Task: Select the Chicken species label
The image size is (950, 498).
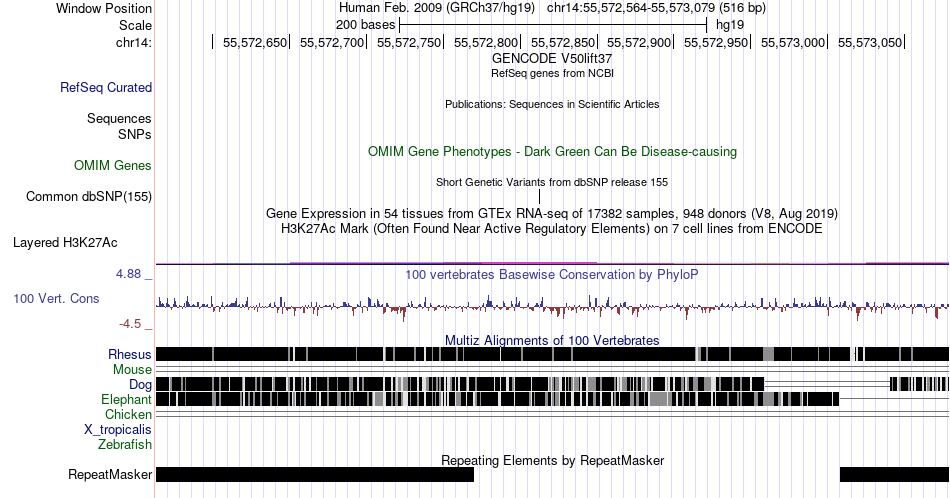Action: coord(128,414)
